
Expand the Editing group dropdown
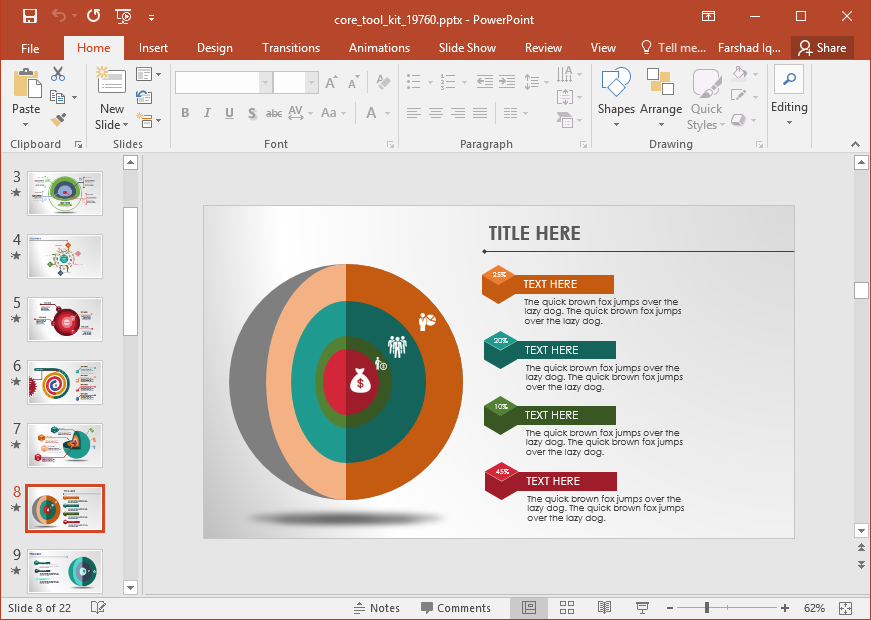[789, 123]
